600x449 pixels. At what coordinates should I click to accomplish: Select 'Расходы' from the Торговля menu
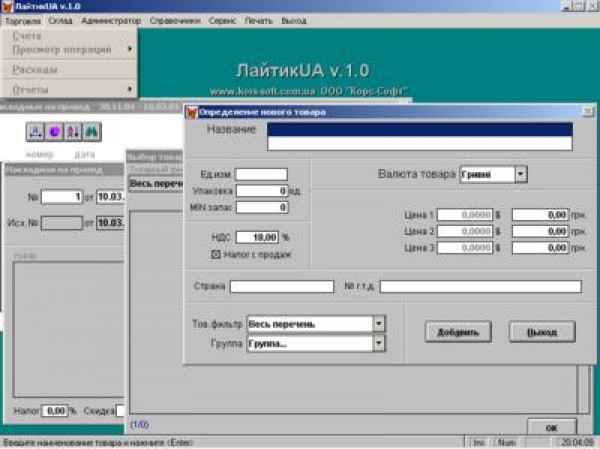(35, 70)
